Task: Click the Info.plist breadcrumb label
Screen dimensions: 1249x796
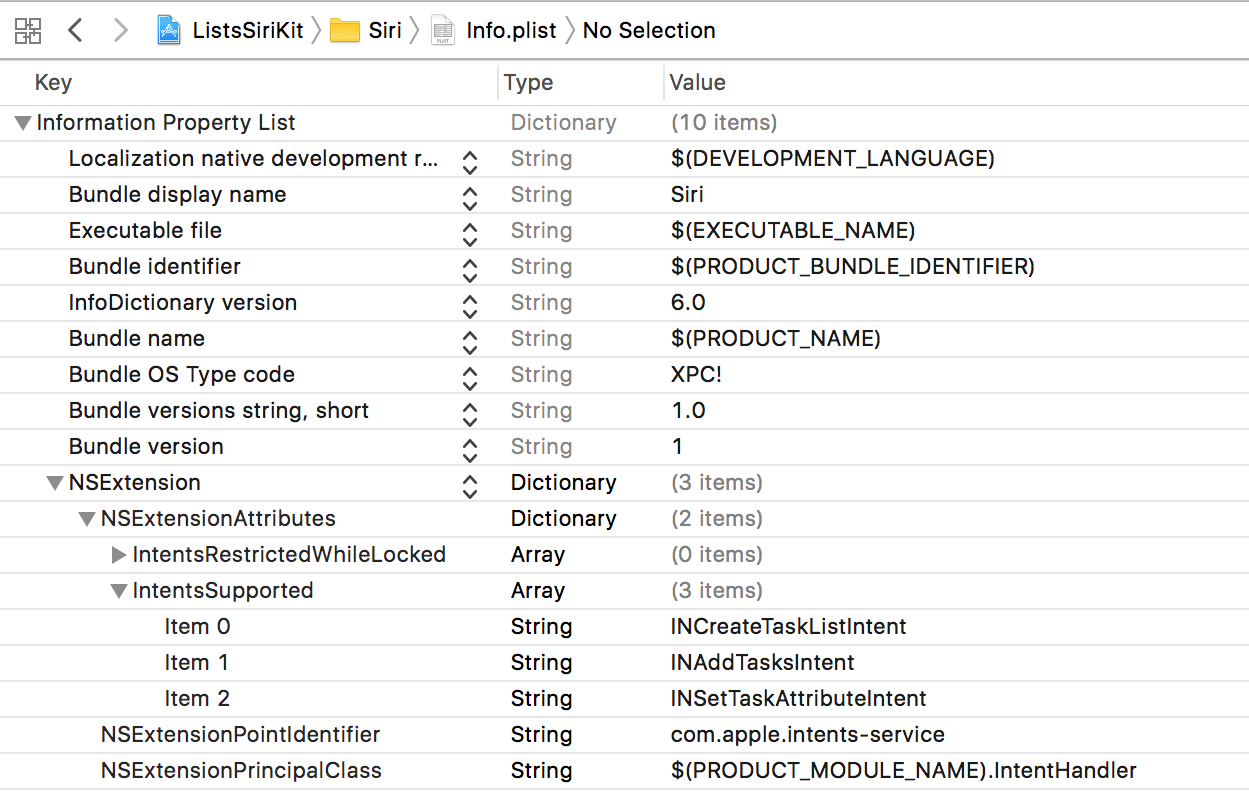Action: pos(511,31)
